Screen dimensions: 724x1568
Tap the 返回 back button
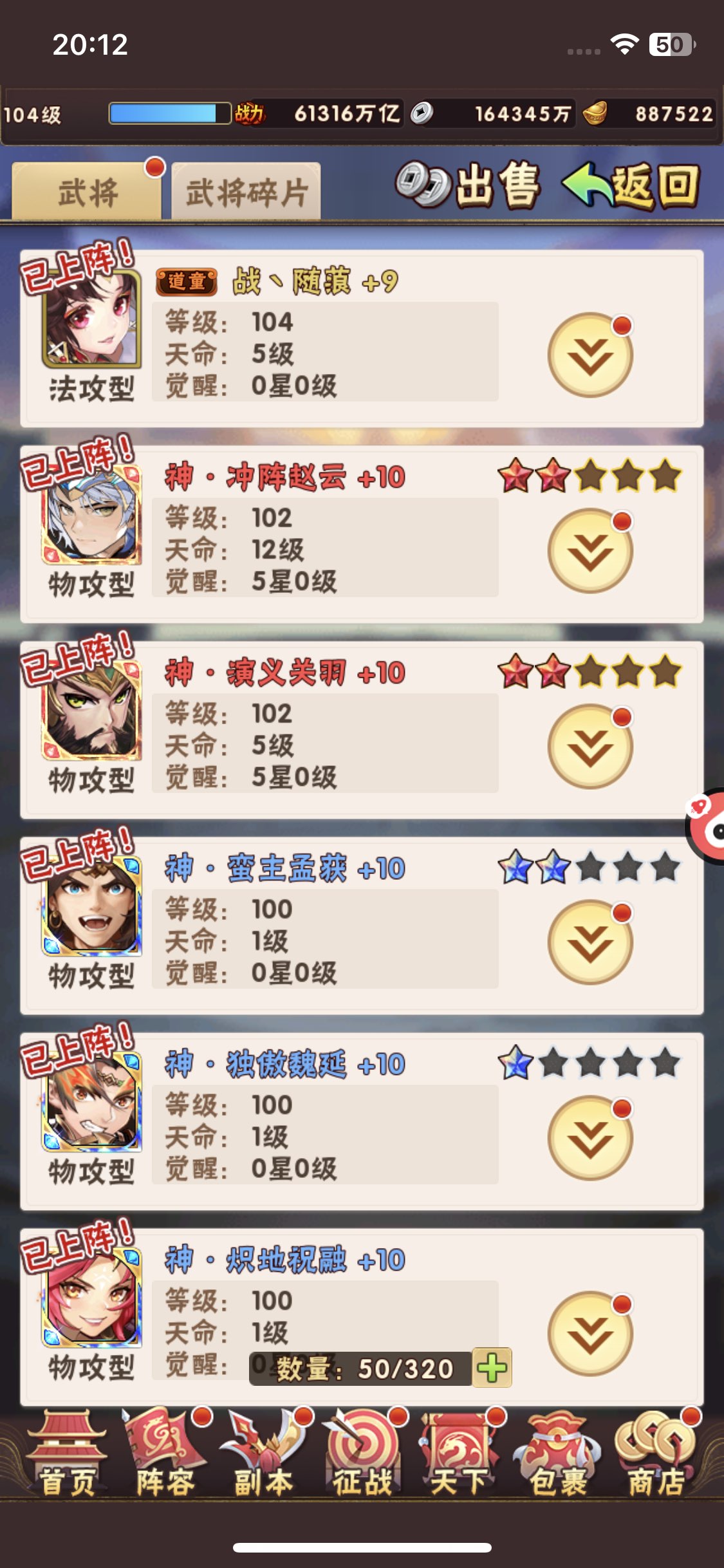point(631,185)
